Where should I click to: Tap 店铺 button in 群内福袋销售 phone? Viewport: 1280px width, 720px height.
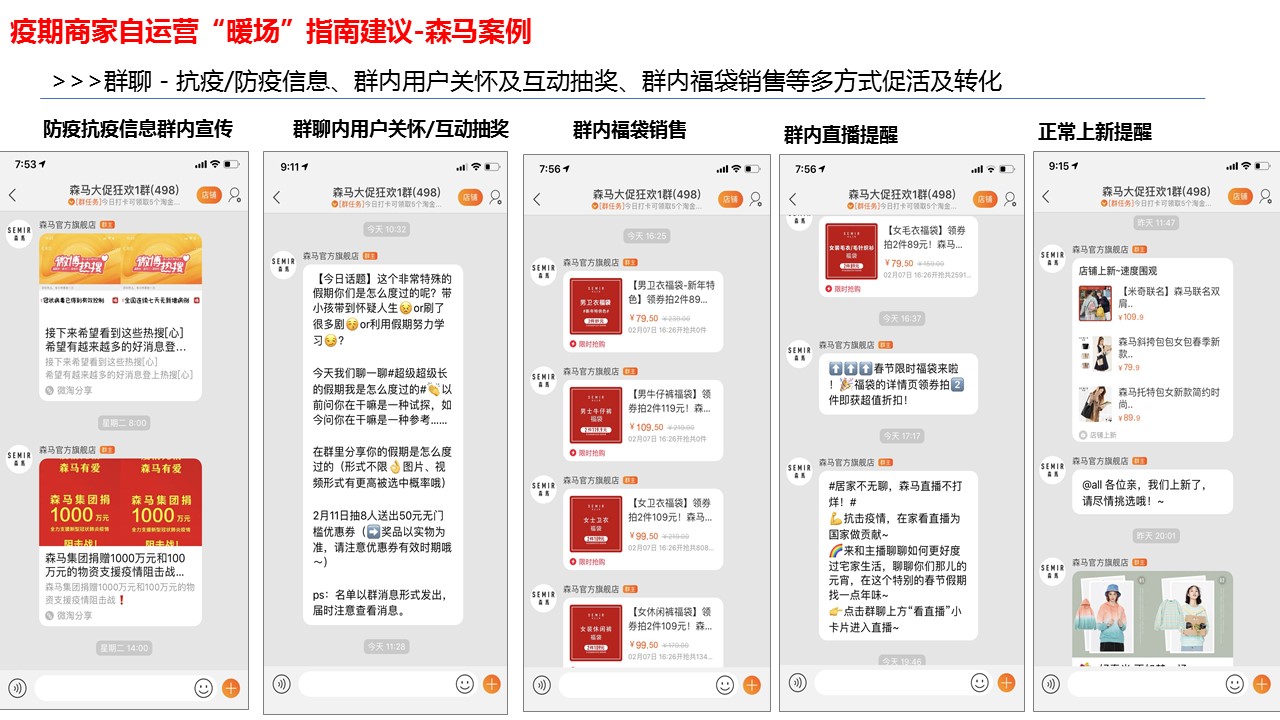(731, 199)
